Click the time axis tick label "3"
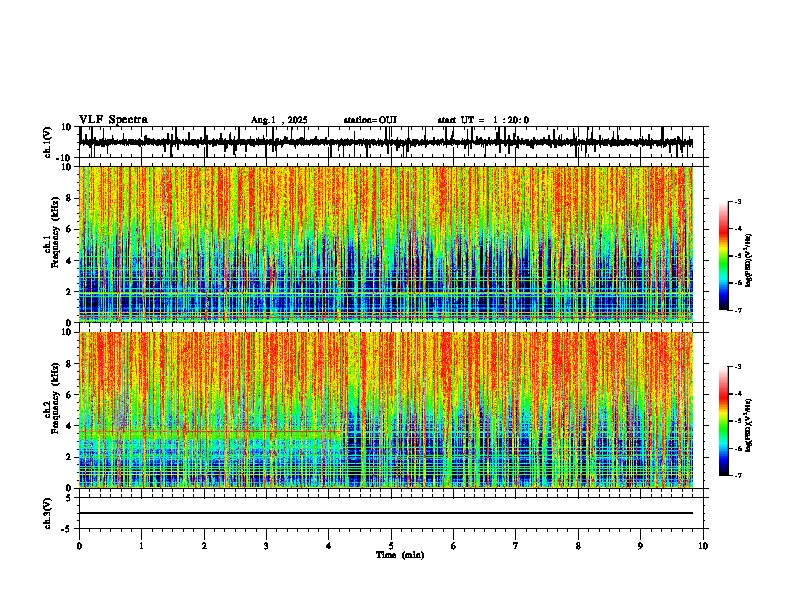 tap(266, 546)
